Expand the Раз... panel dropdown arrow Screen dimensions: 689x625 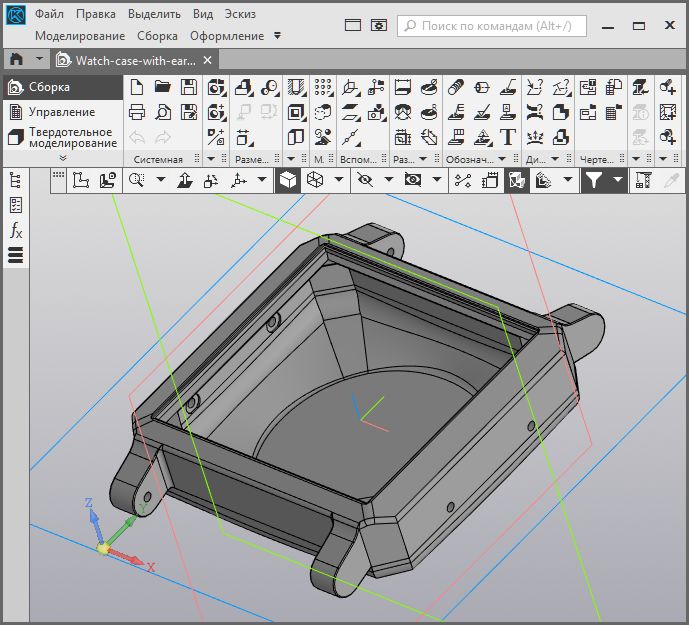click(423, 159)
